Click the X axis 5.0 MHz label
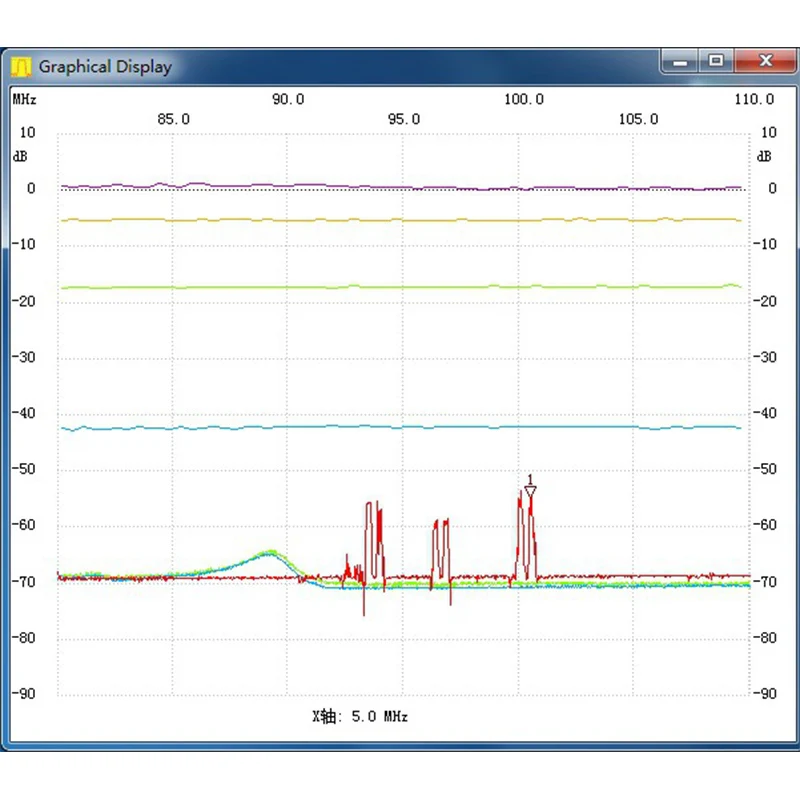Viewport: 800px width, 800px height. coord(360,716)
